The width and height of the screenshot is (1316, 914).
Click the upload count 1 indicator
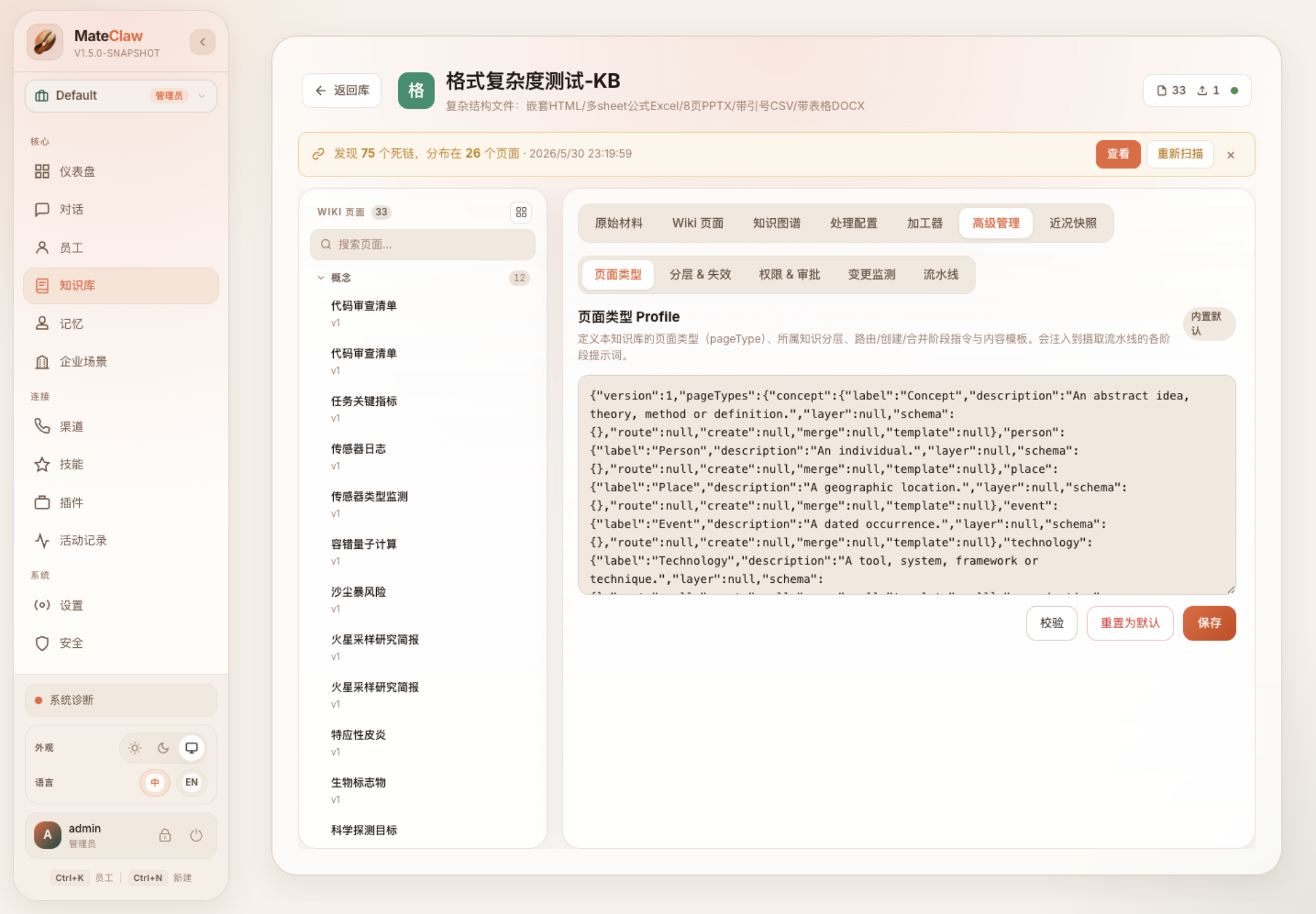1208,90
